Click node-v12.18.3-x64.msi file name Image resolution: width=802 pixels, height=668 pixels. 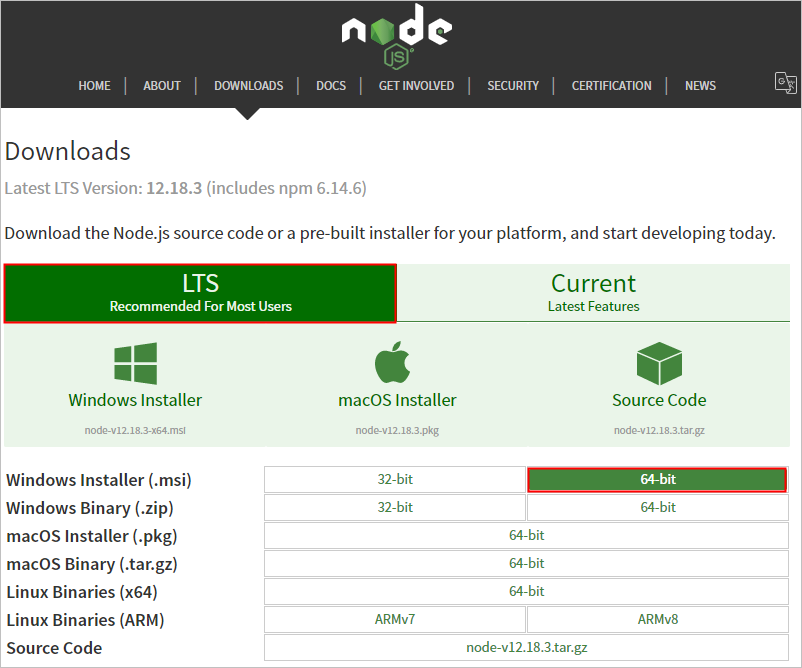click(135, 430)
